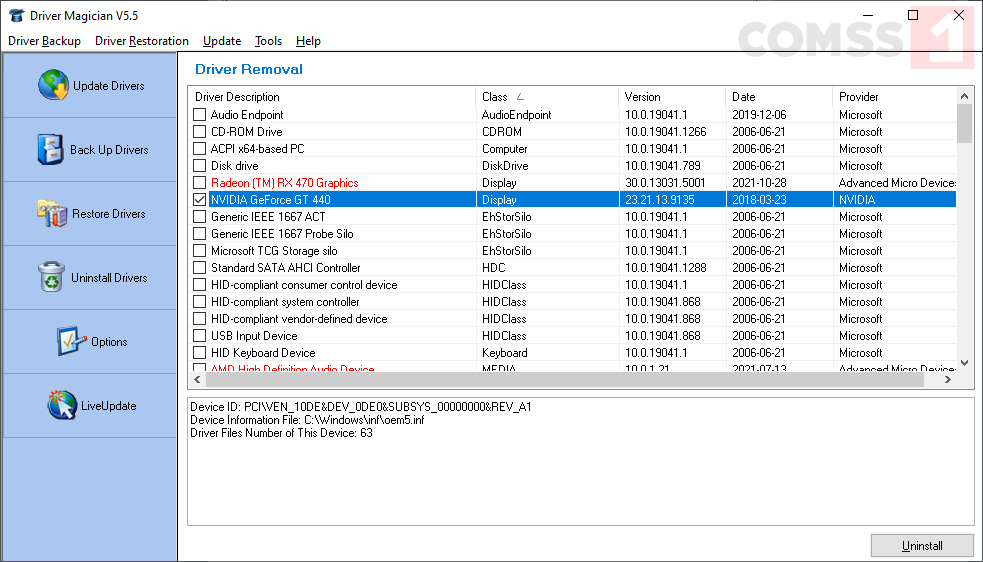Check HID-compliant vendor-defined device checkbox
The height and width of the screenshot is (562, 983).
click(199, 318)
